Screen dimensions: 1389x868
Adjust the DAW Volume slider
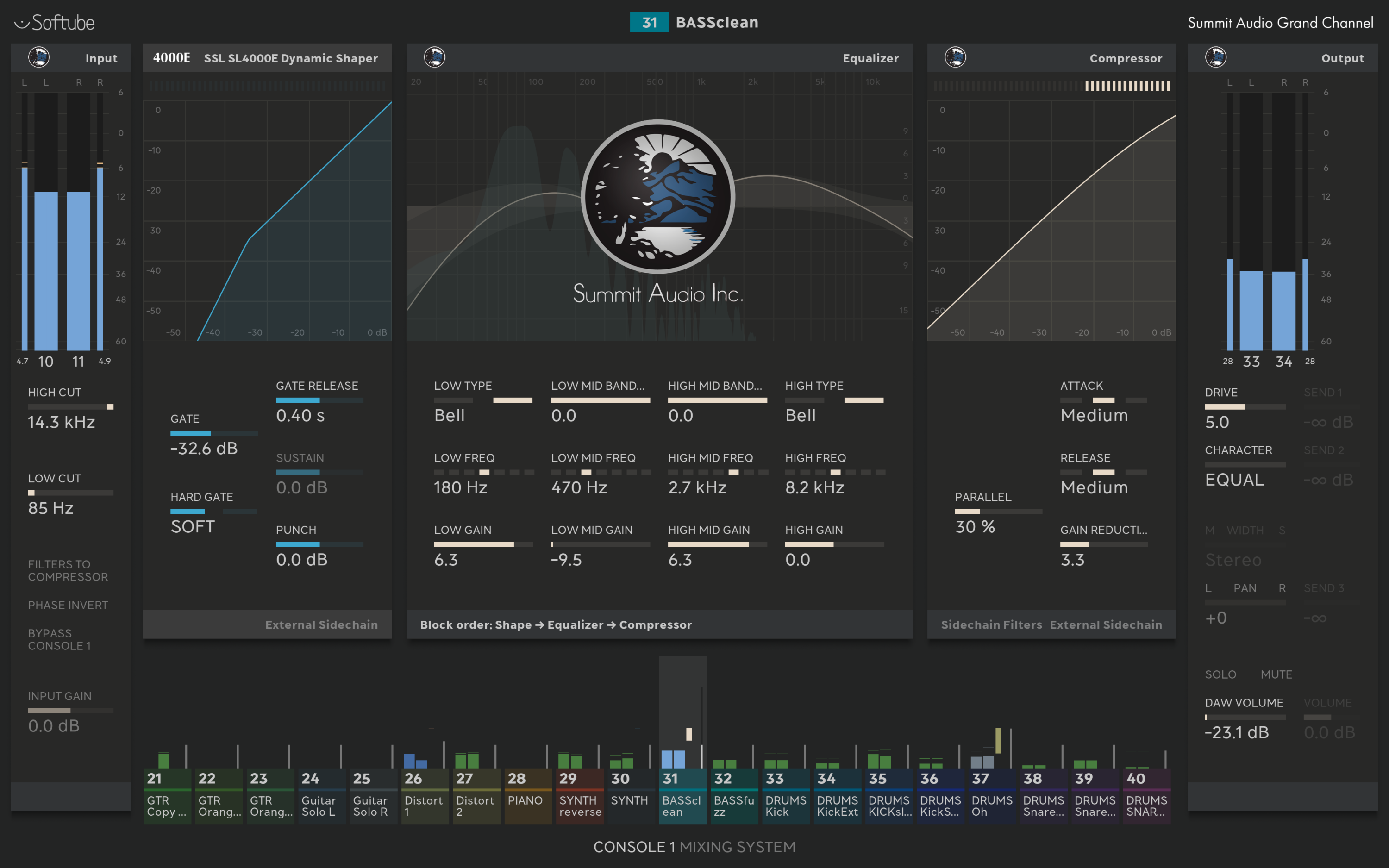click(1245, 717)
